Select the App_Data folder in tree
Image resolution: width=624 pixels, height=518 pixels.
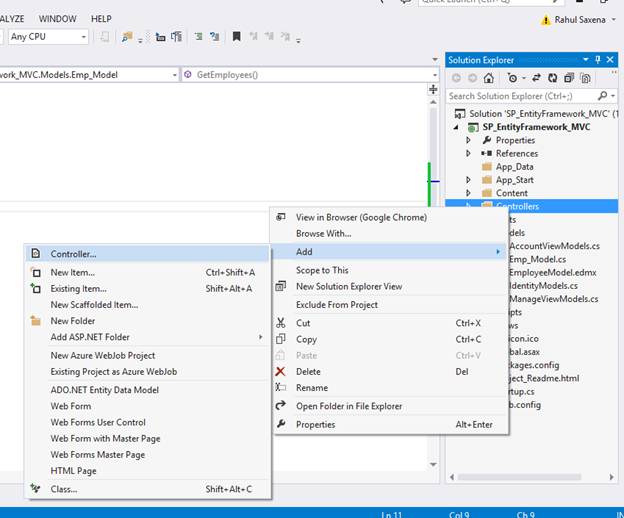(514, 167)
